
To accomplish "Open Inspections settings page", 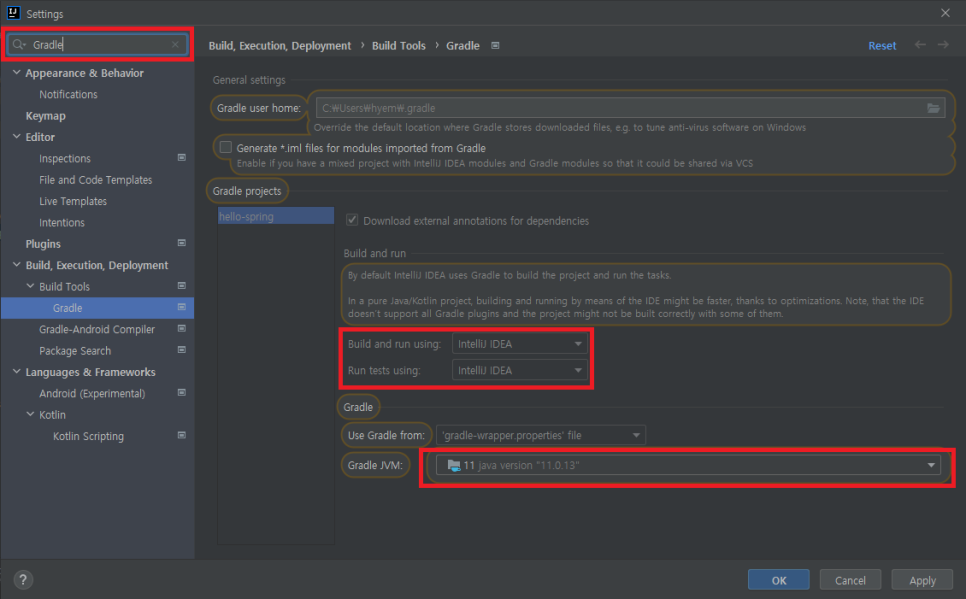I will click(x=65, y=158).
